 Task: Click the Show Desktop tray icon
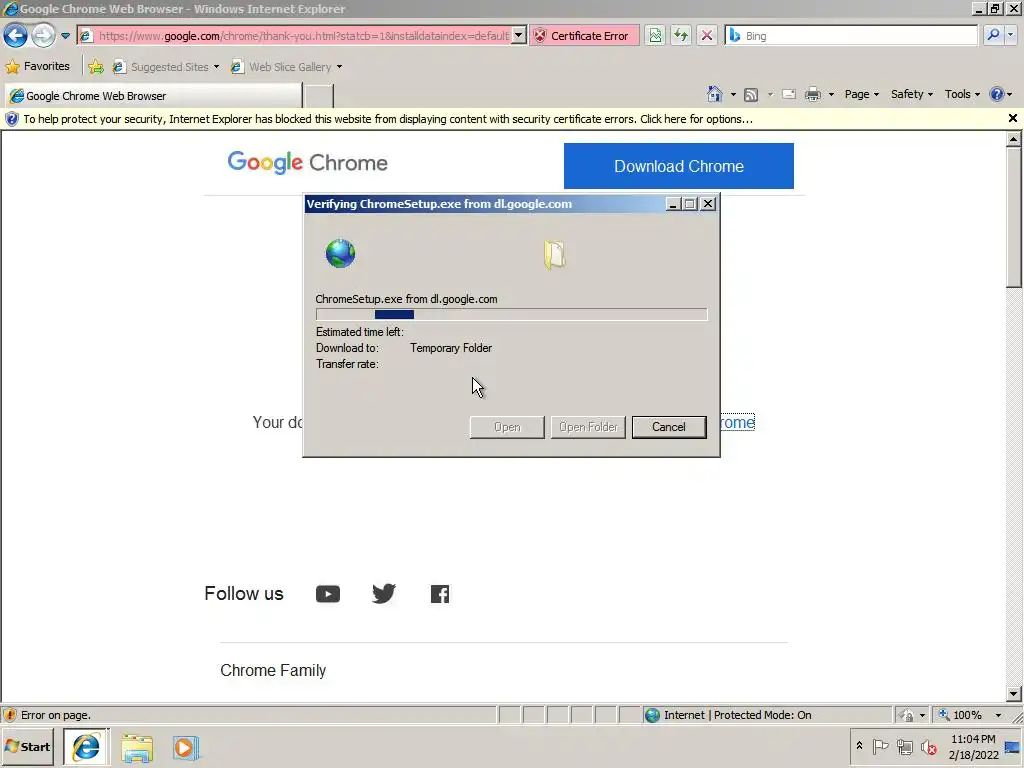tap(1013, 747)
